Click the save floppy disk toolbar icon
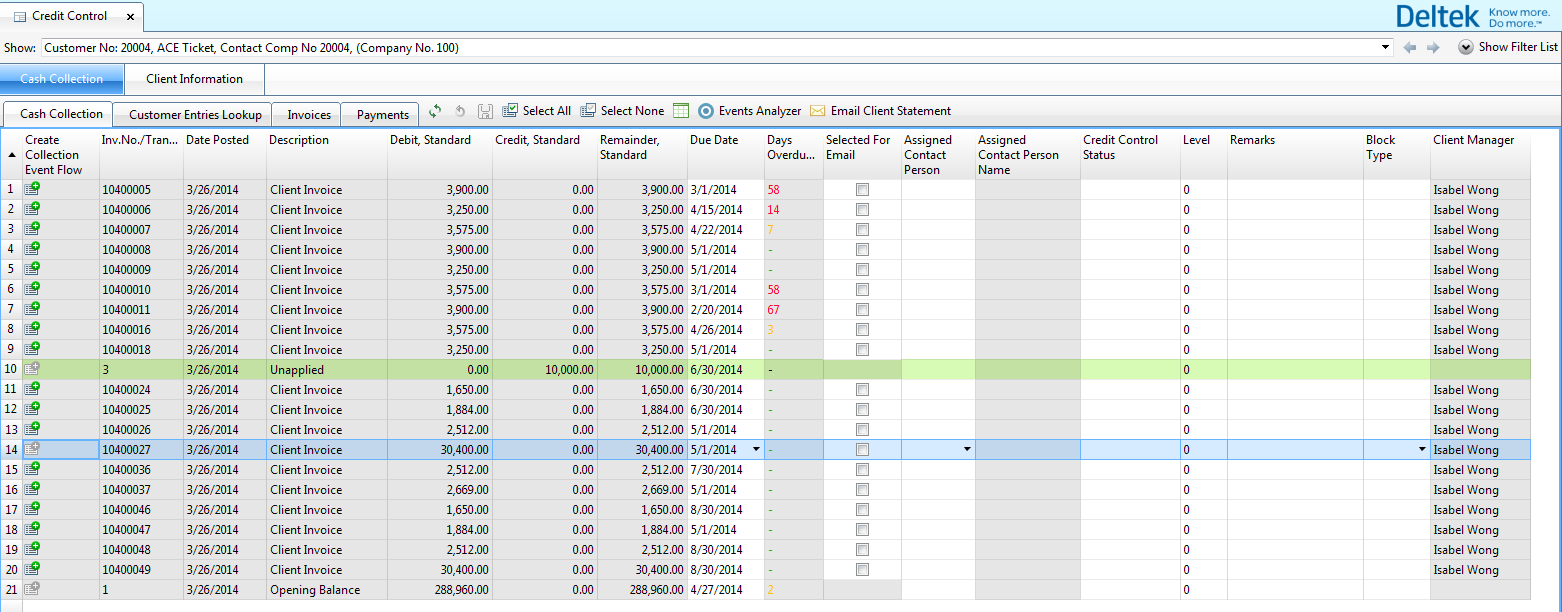Screen dimensions: 1562x612 coord(485,111)
